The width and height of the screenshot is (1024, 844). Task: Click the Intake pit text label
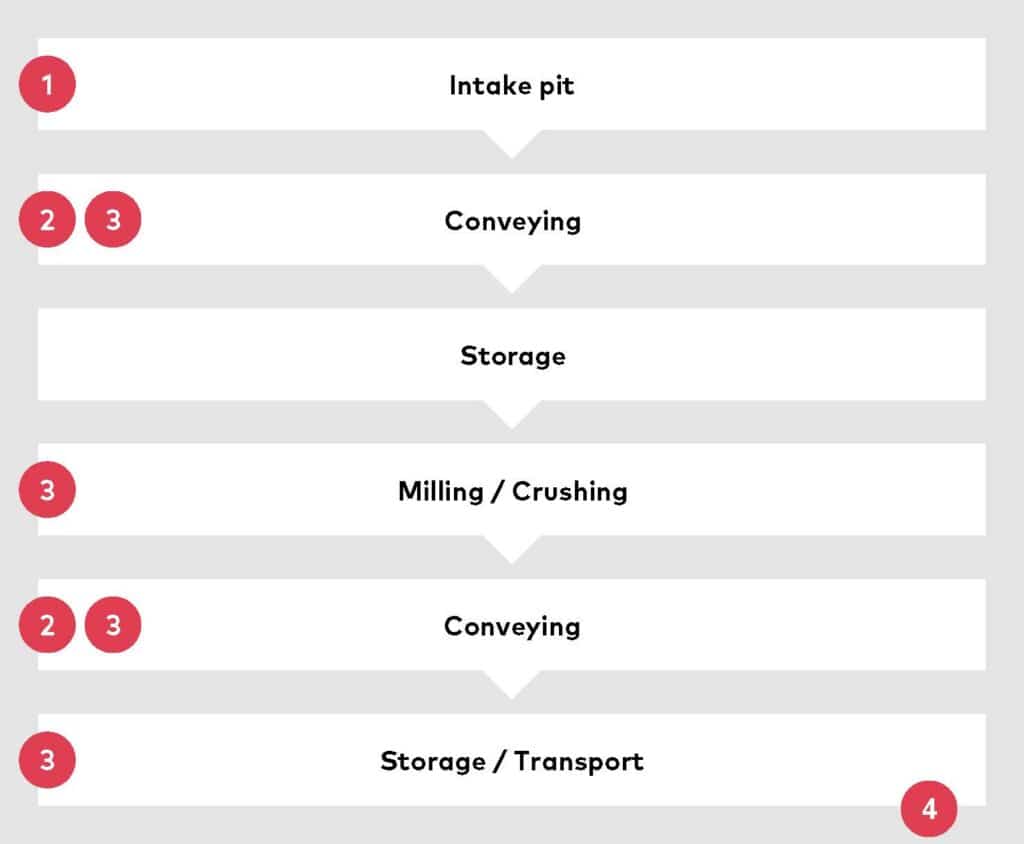[512, 86]
